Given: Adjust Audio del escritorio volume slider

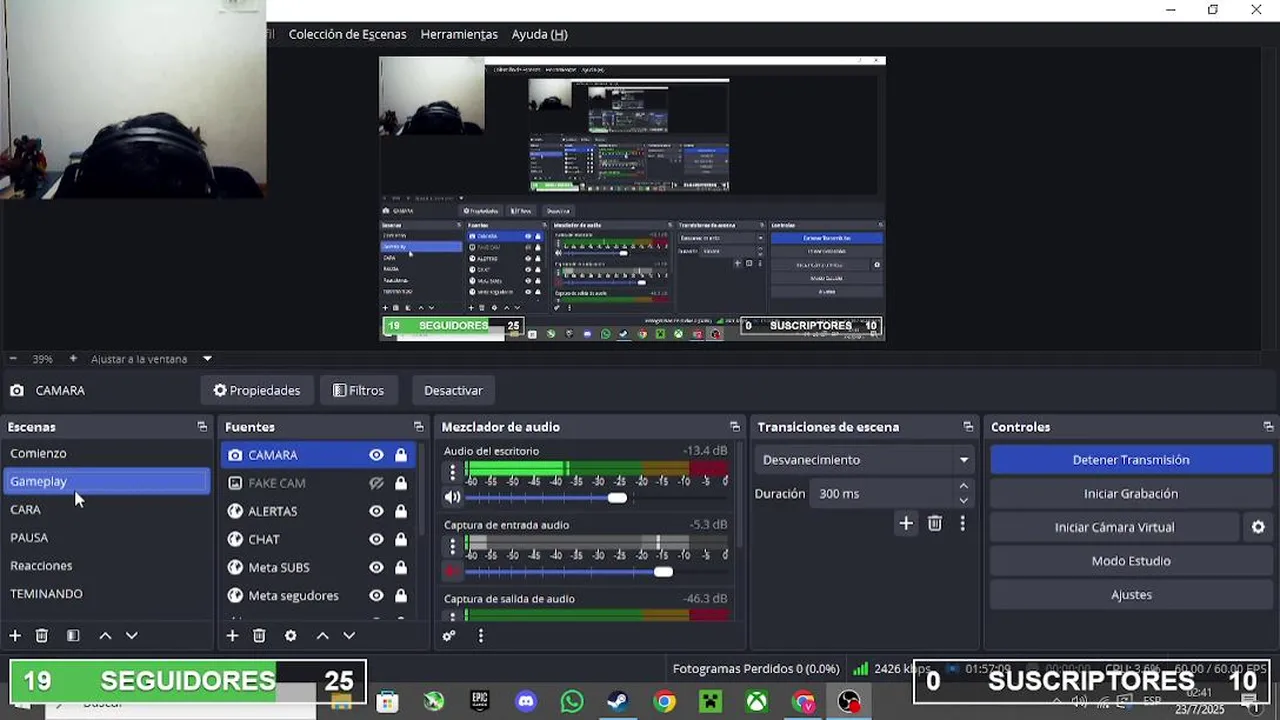Looking at the screenshot, I should (x=617, y=498).
